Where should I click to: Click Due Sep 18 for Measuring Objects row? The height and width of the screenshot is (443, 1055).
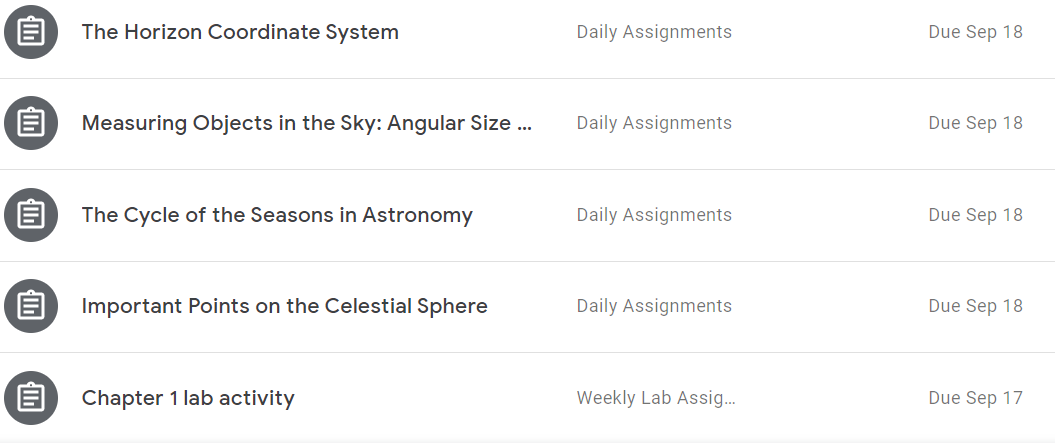(975, 123)
